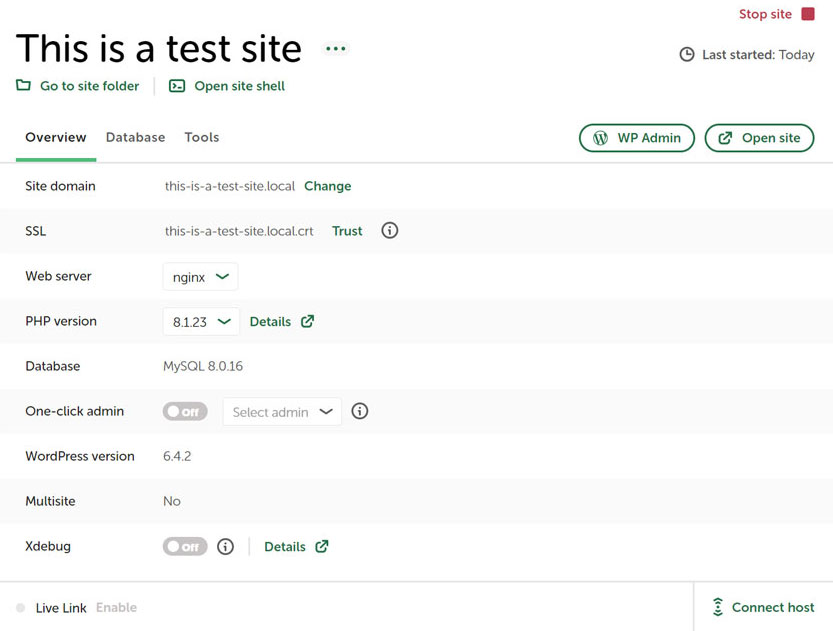Screen dimensions: 833x631
Task: Enable the Xdebug toggle switch
Action: pyautogui.click(x=185, y=547)
